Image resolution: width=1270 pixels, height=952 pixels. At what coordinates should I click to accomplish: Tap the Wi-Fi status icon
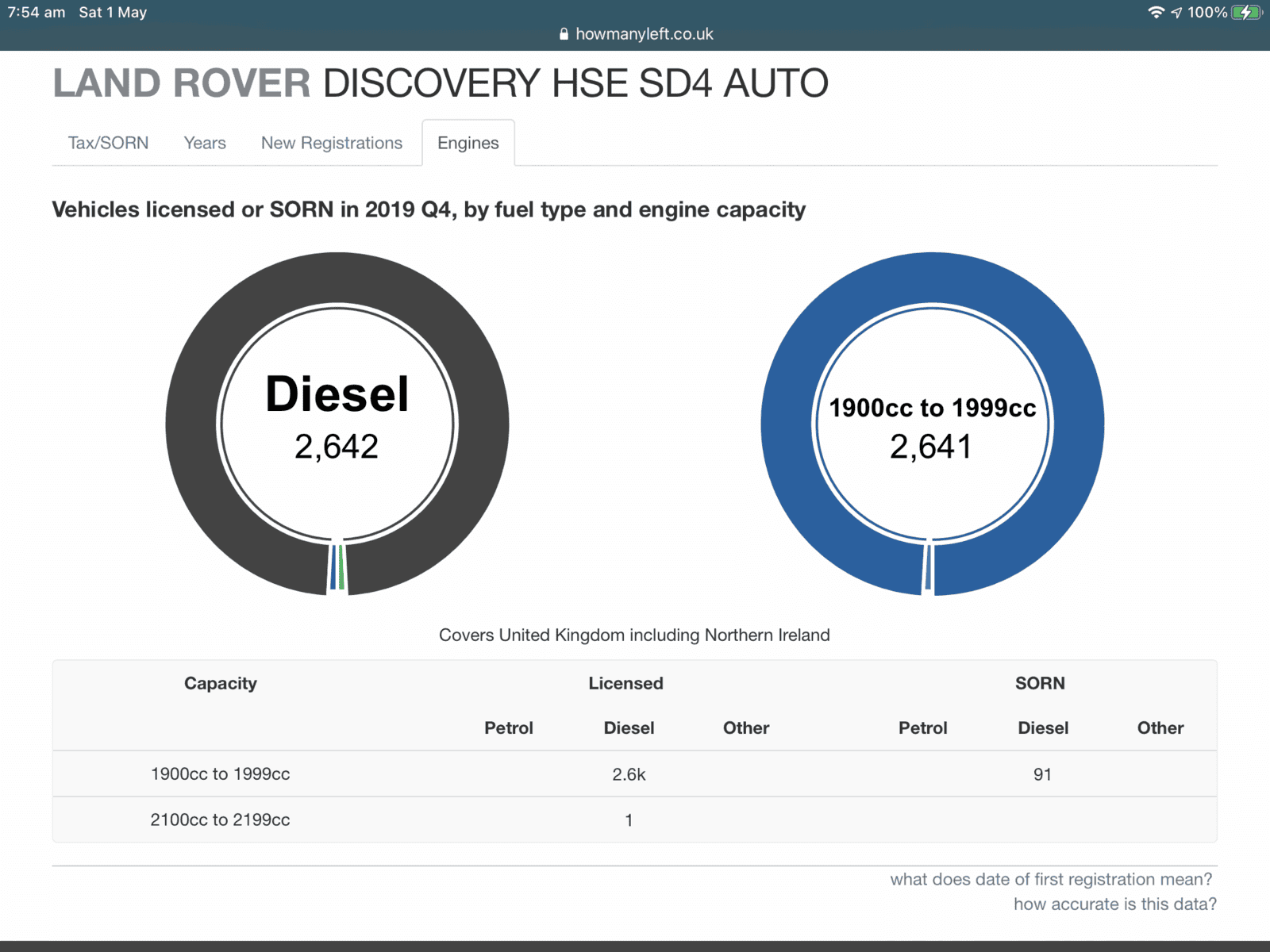1156,12
